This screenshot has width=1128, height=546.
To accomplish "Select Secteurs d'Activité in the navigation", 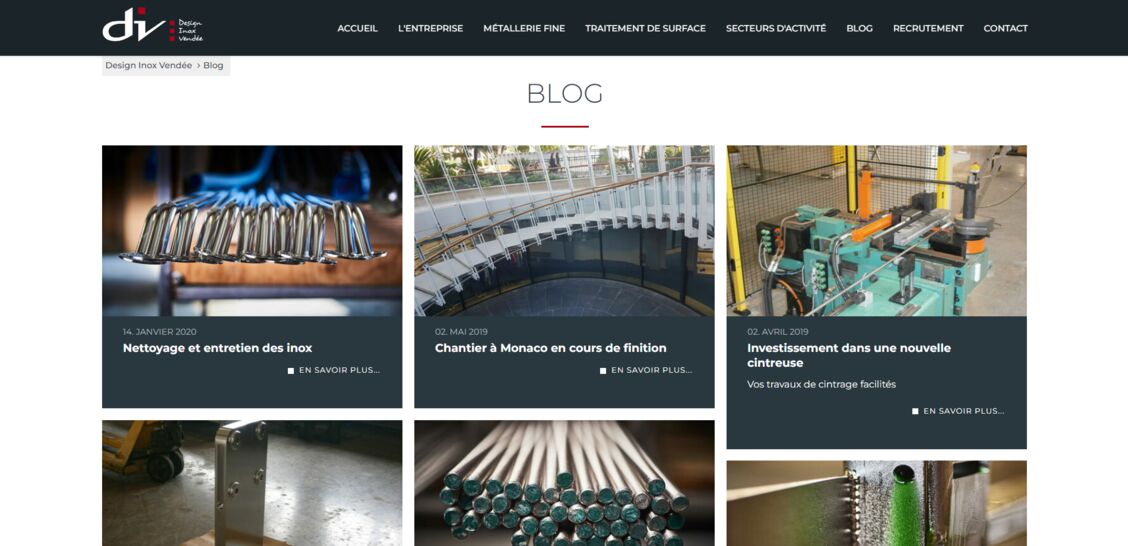I will coord(776,29).
